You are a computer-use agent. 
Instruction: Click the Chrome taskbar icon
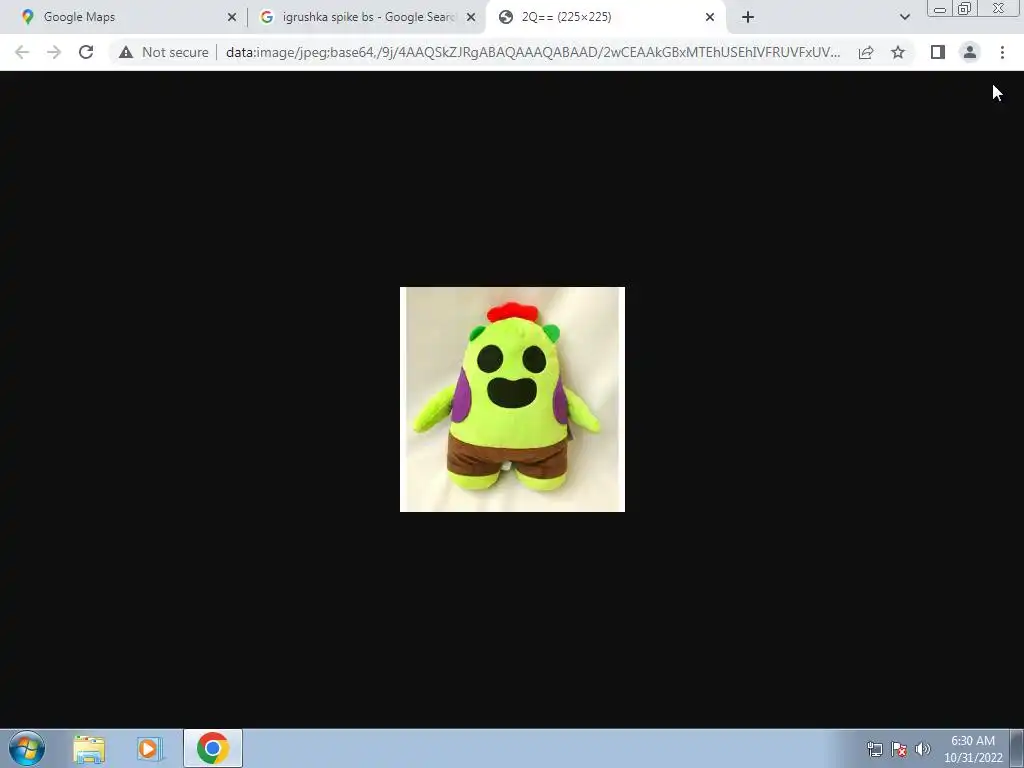(213, 748)
